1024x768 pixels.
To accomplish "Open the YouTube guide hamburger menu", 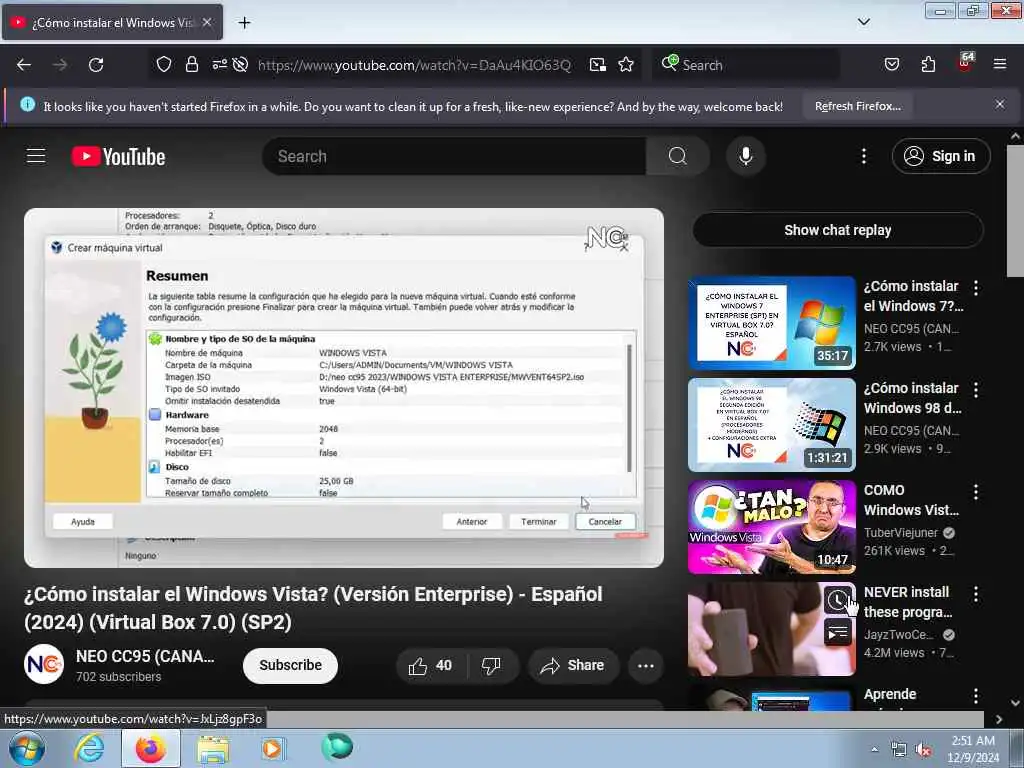I will 36,156.
